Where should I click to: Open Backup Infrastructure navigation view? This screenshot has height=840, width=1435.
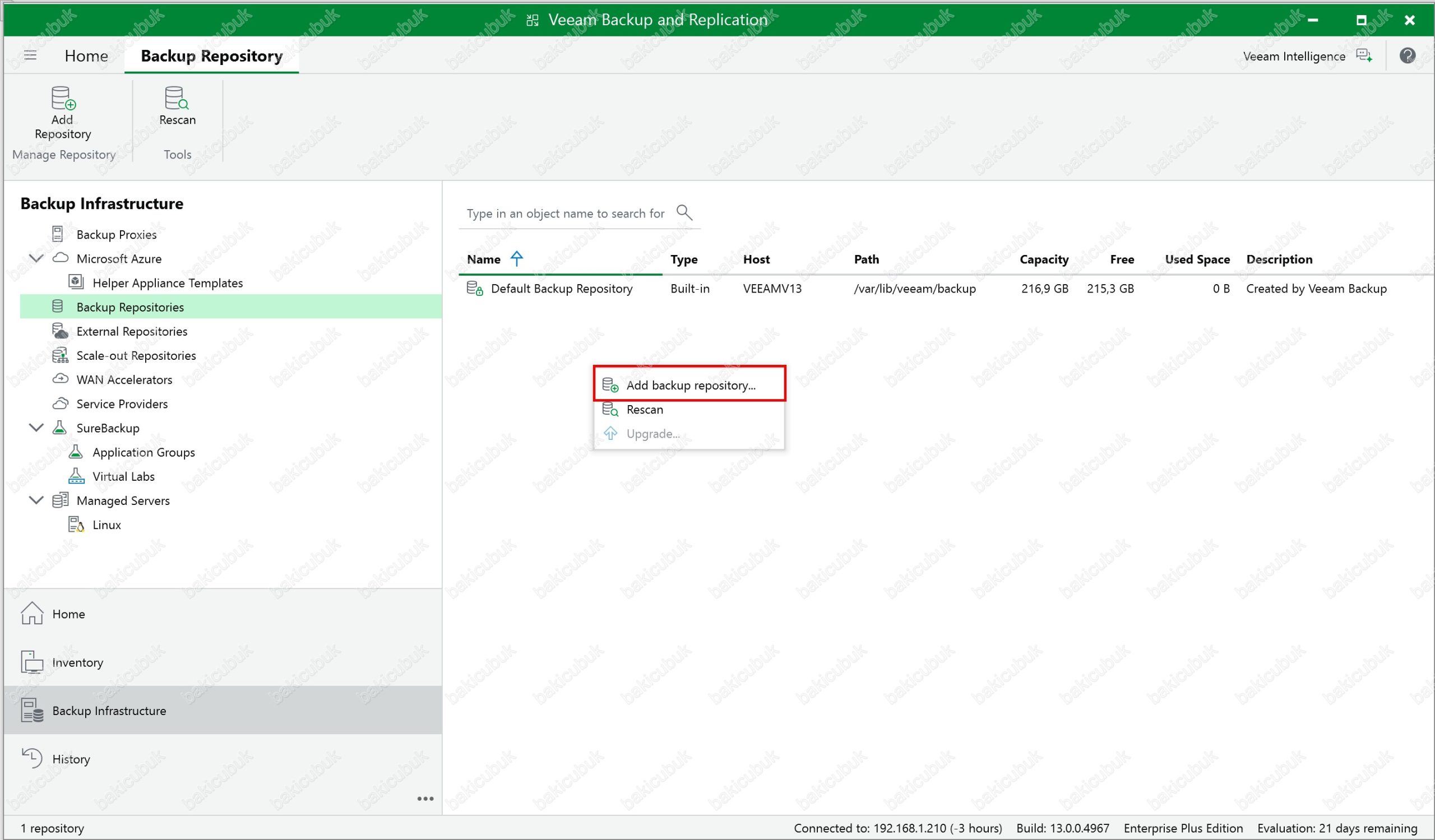(x=223, y=710)
